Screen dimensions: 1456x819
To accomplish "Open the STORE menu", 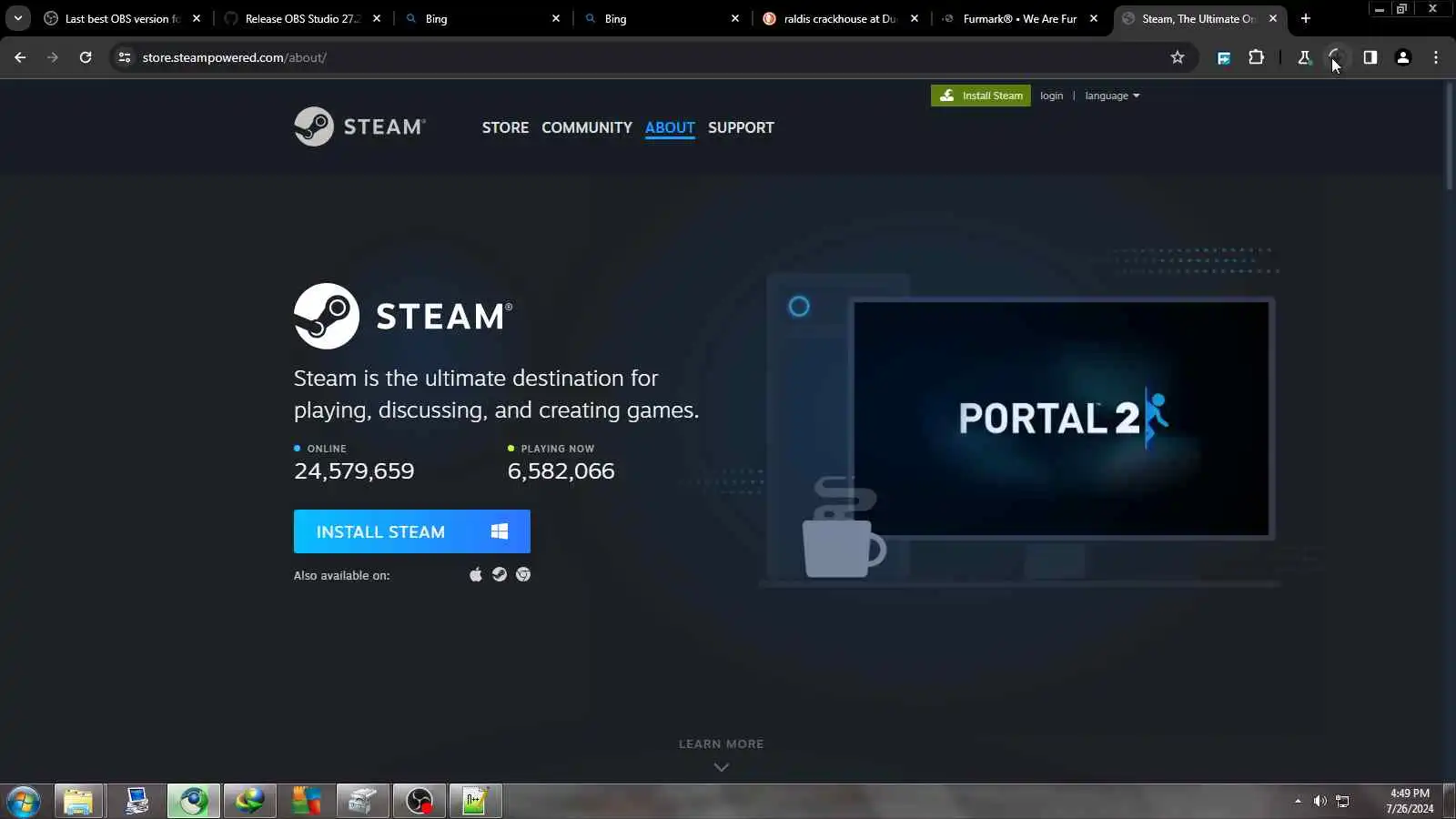I will (505, 127).
